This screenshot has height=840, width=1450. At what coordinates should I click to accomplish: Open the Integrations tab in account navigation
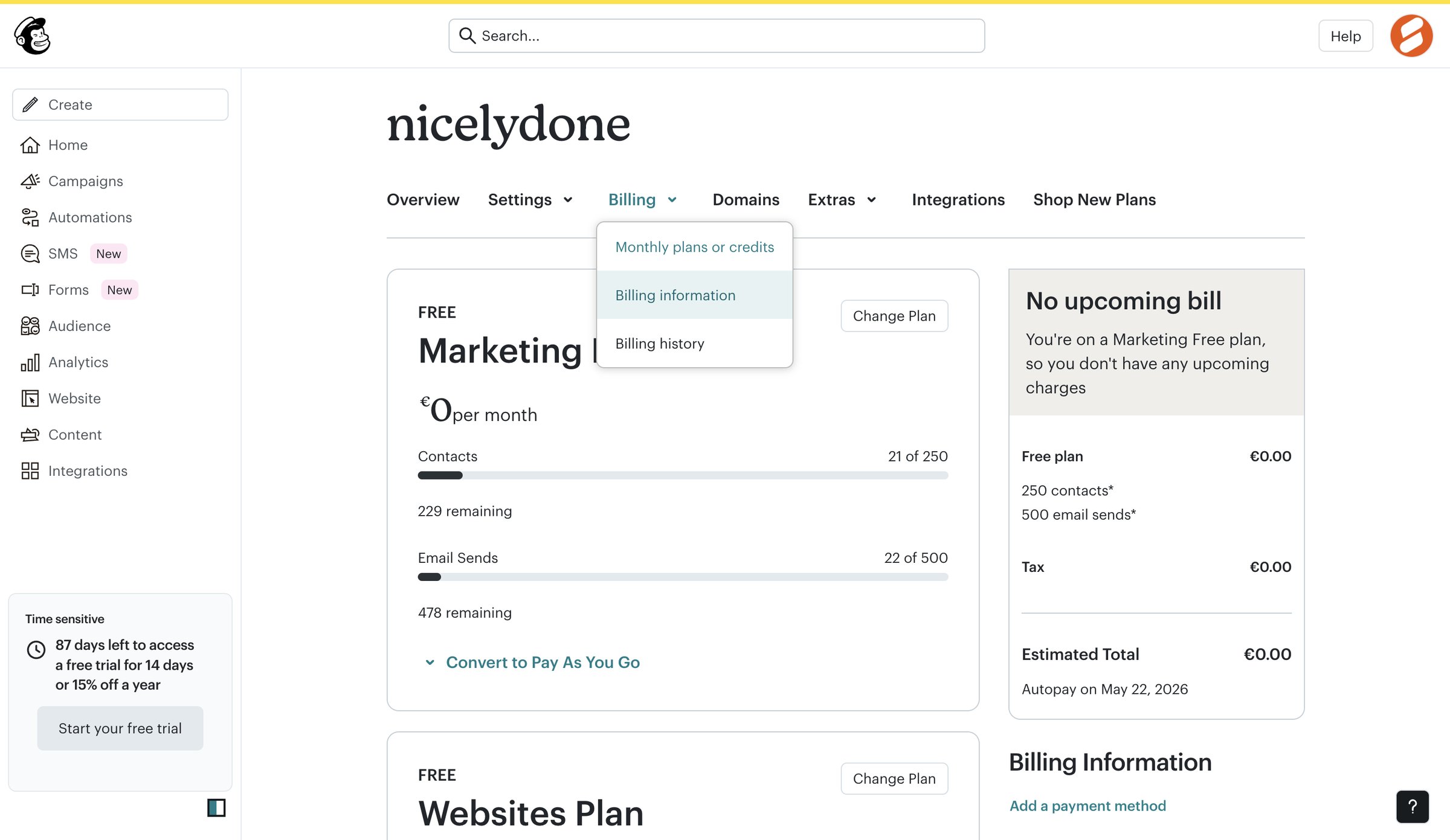[x=958, y=200]
